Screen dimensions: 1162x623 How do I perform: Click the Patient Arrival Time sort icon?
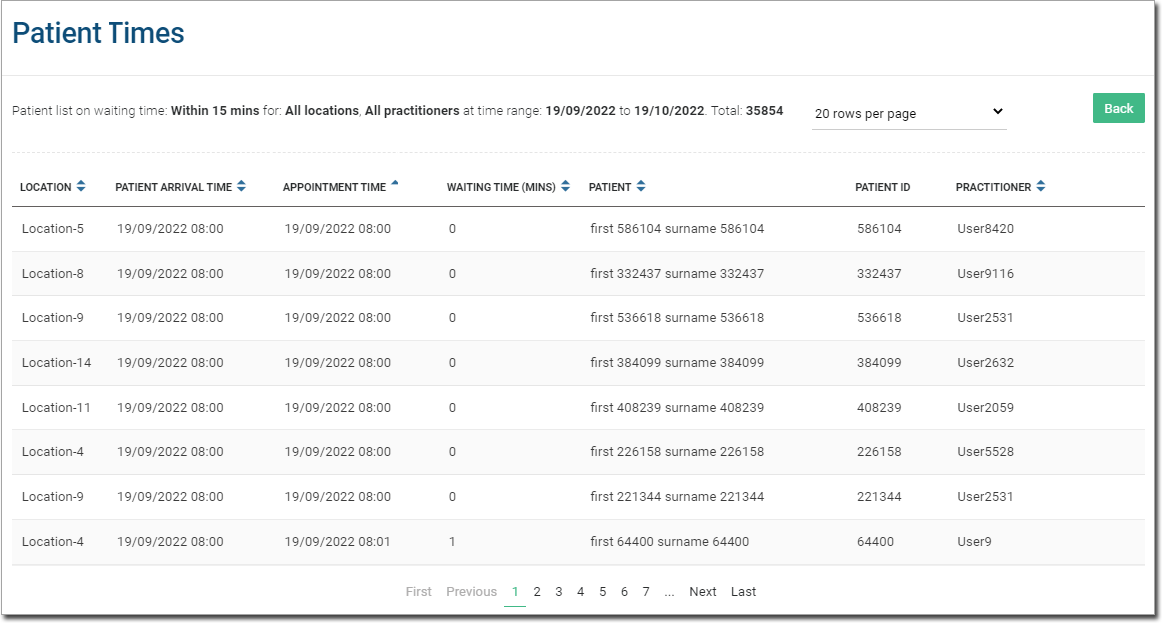[x=241, y=187]
